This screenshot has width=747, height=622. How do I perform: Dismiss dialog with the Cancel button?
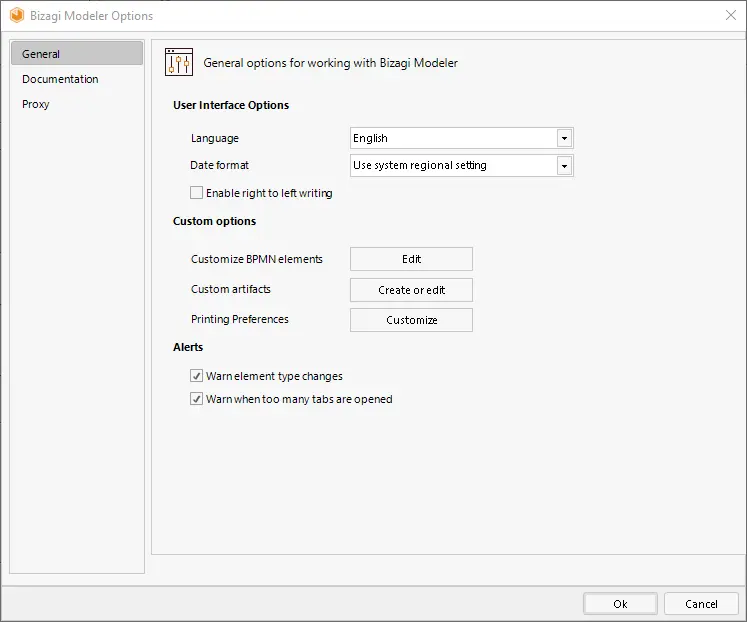[x=701, y=604]
